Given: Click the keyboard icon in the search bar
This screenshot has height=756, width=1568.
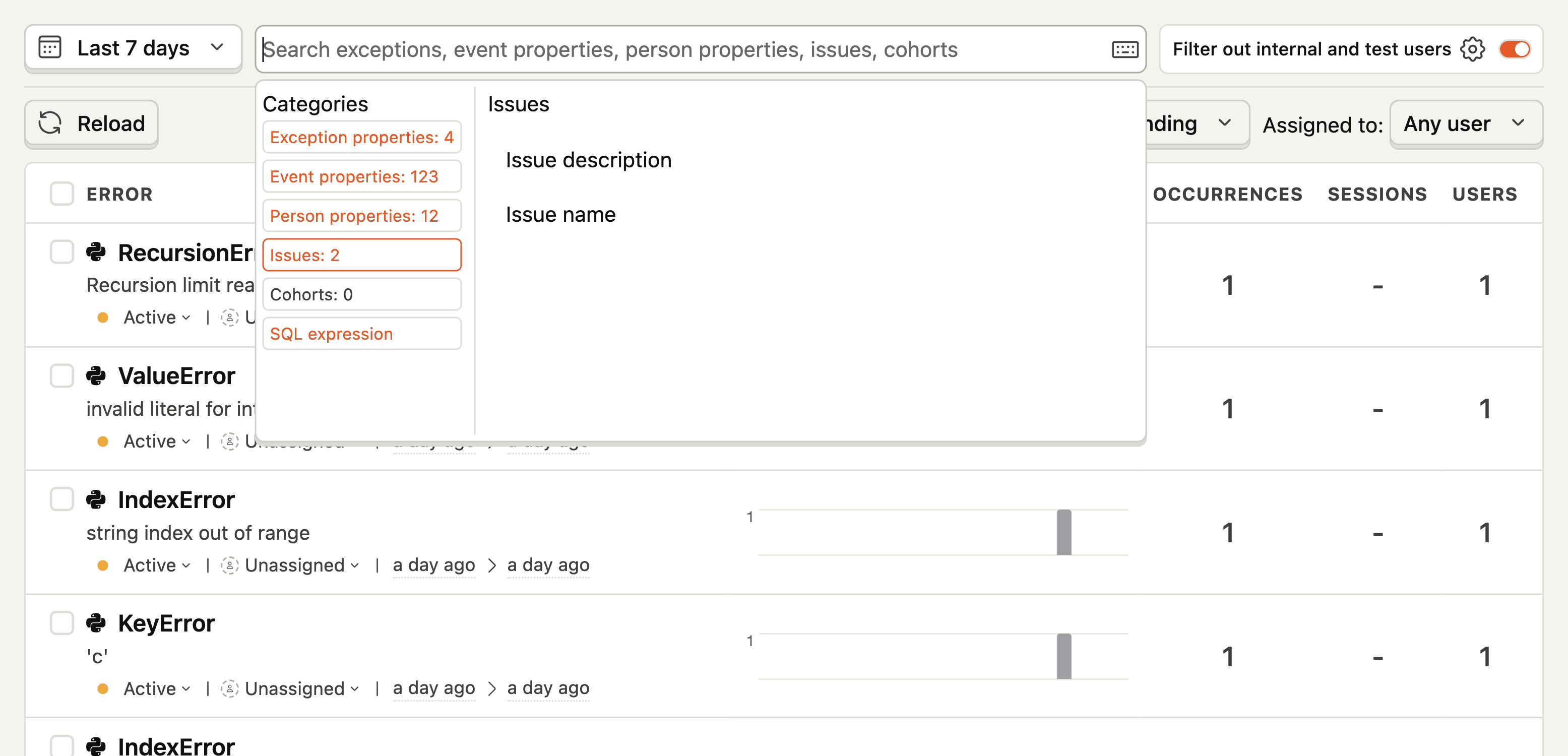Looking at the screenshot, I should click(1124, 49).
